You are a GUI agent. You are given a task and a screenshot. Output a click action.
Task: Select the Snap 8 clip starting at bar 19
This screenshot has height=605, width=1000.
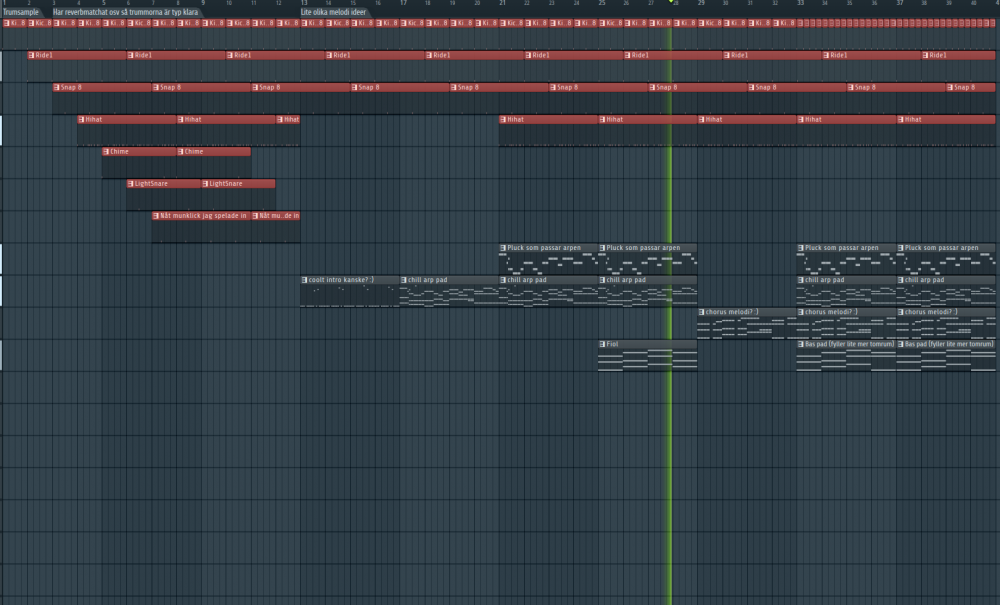[x=499, y=87]
